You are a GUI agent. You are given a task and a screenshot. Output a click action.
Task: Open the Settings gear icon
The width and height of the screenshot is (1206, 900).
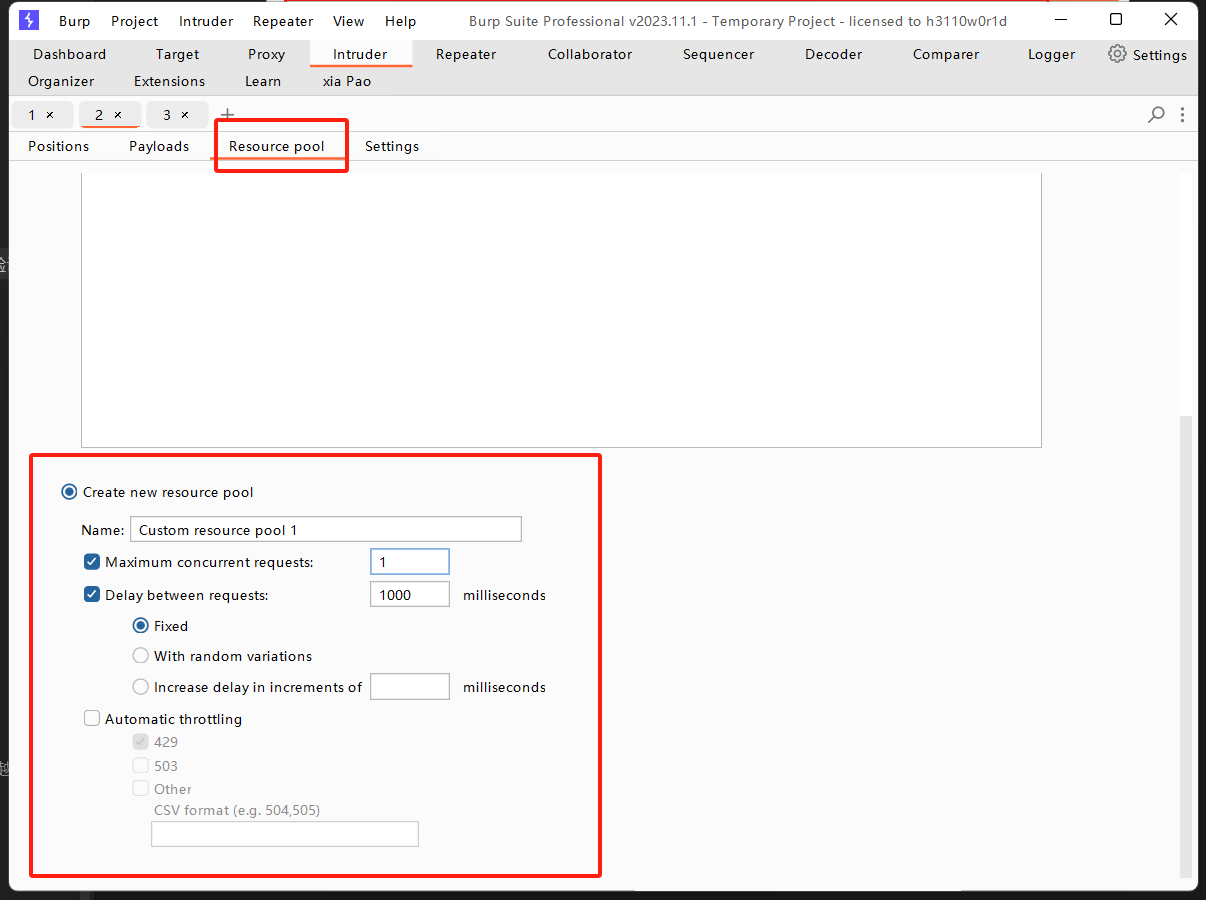tap(1117, 54)
